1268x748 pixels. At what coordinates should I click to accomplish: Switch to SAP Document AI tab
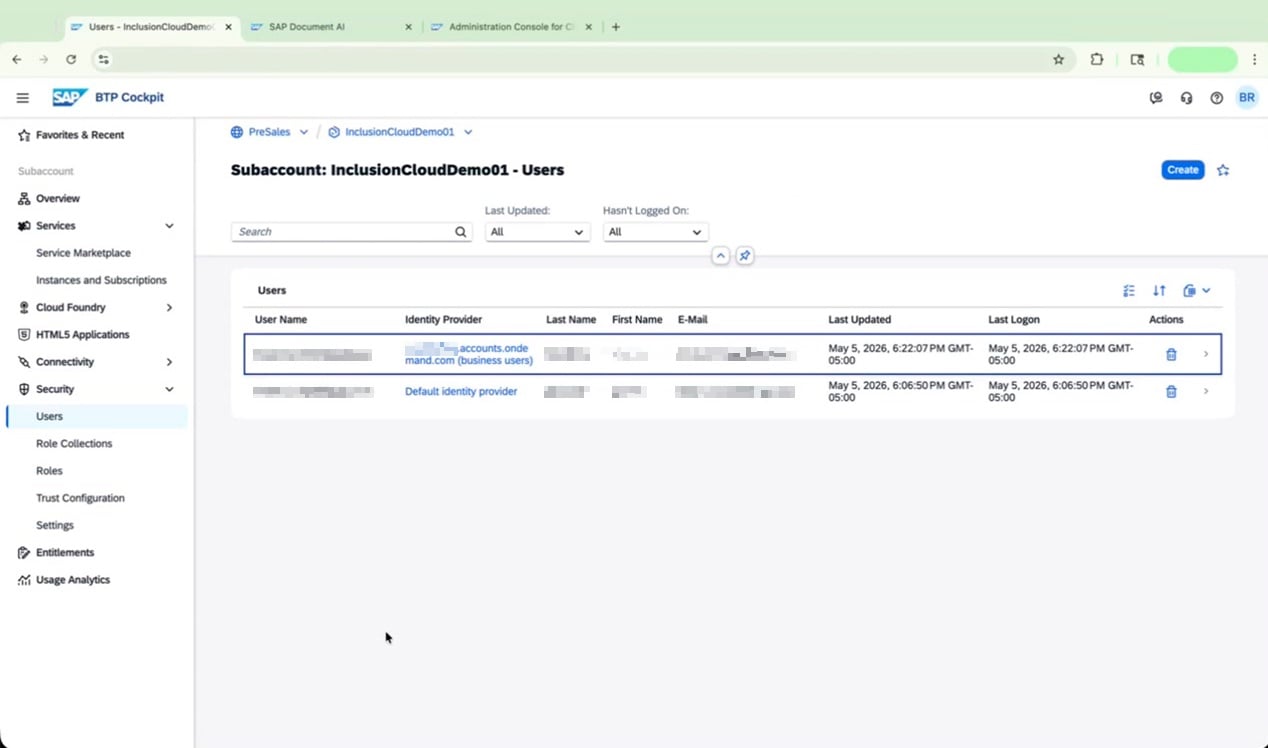[x=332, y=27]
